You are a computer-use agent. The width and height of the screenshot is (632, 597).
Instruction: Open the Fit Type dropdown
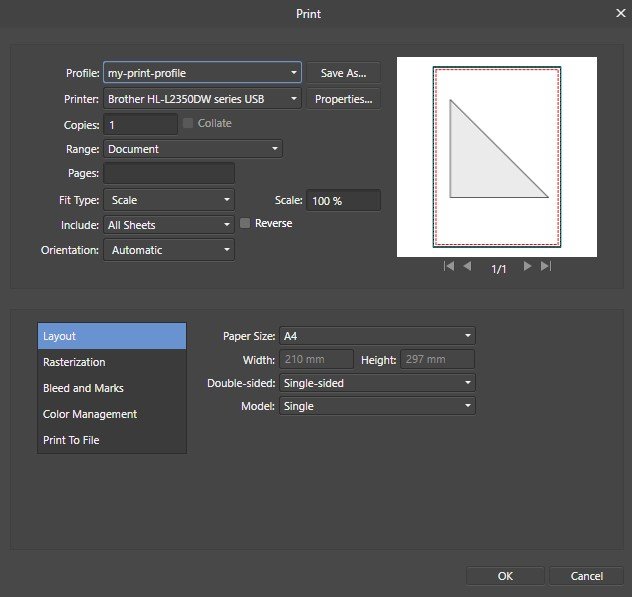click(169, 200)
